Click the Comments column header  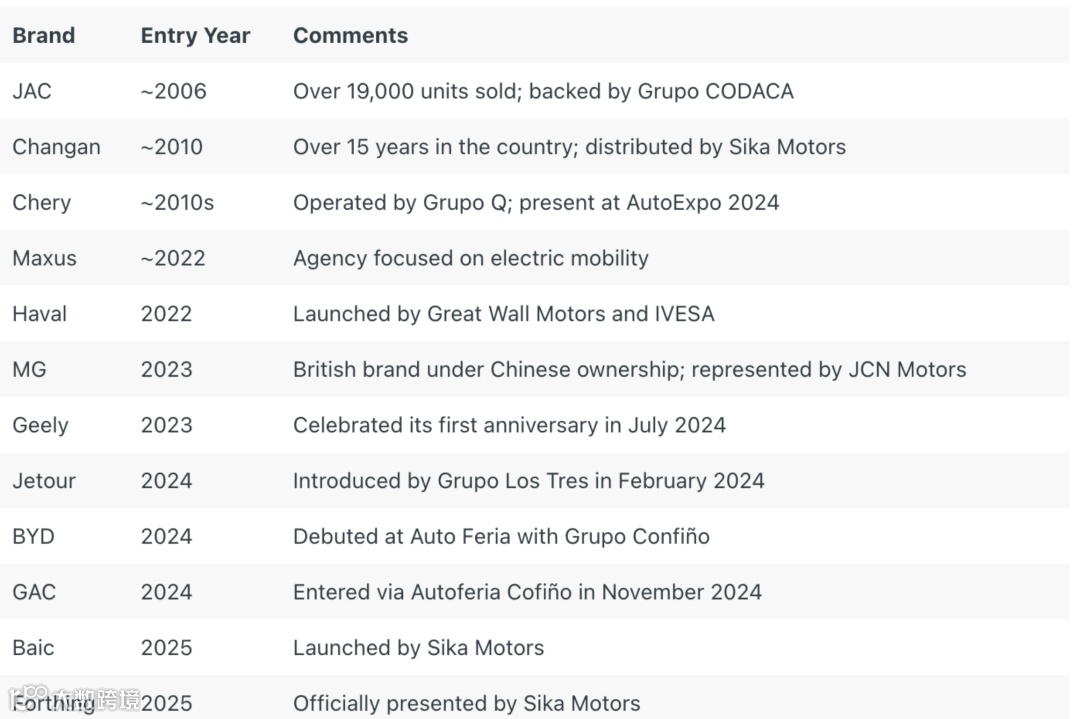(x=350, y=36)
